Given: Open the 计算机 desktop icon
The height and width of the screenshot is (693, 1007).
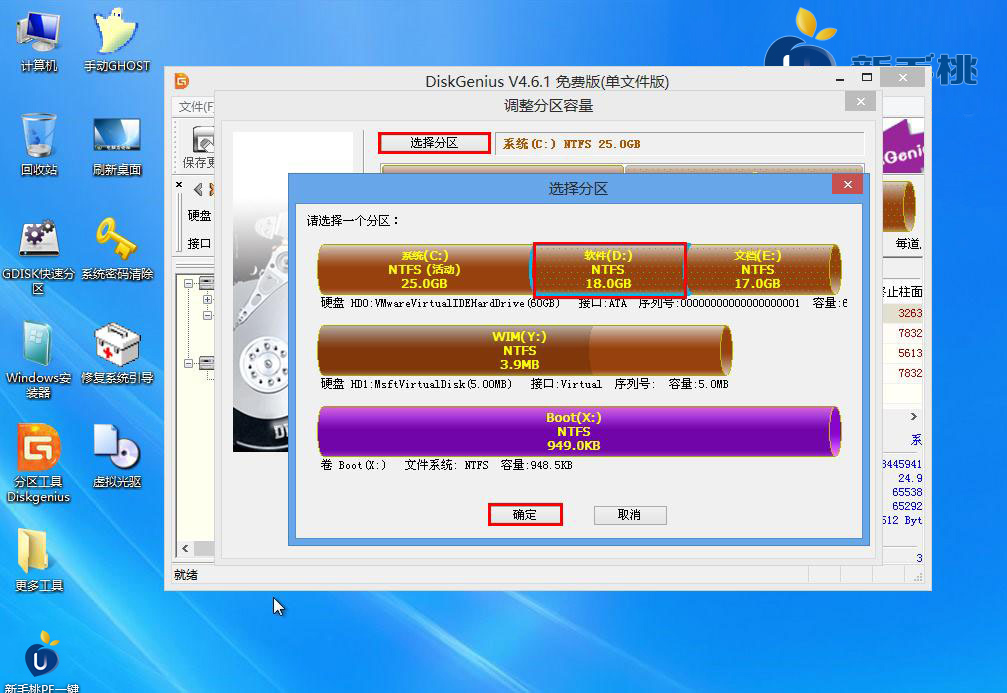Looking at the screenshot, I should point(39,42).
